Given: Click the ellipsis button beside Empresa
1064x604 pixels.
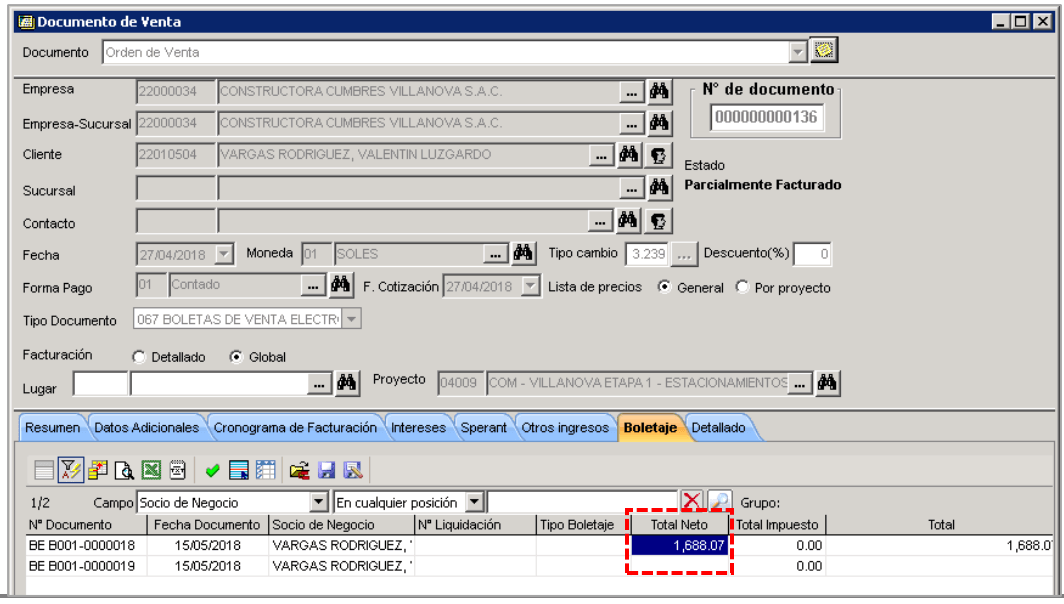Looking at the screenshot, I should point(631,92).
